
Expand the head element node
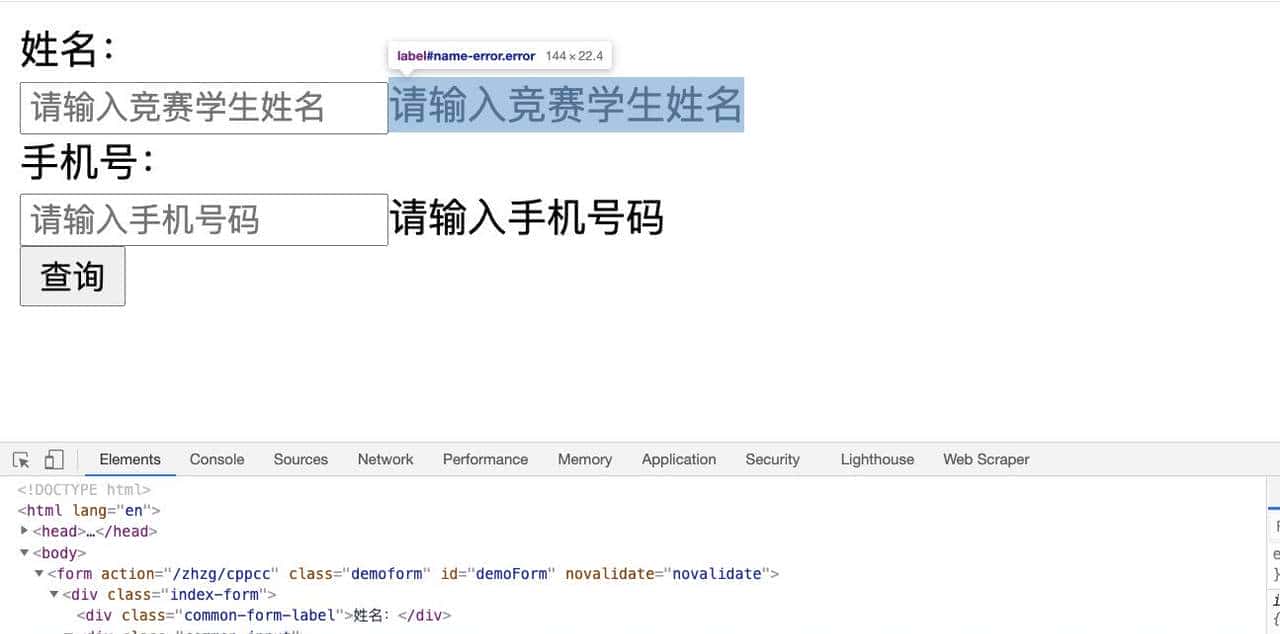pyautogui.click(x=25, y=531)
